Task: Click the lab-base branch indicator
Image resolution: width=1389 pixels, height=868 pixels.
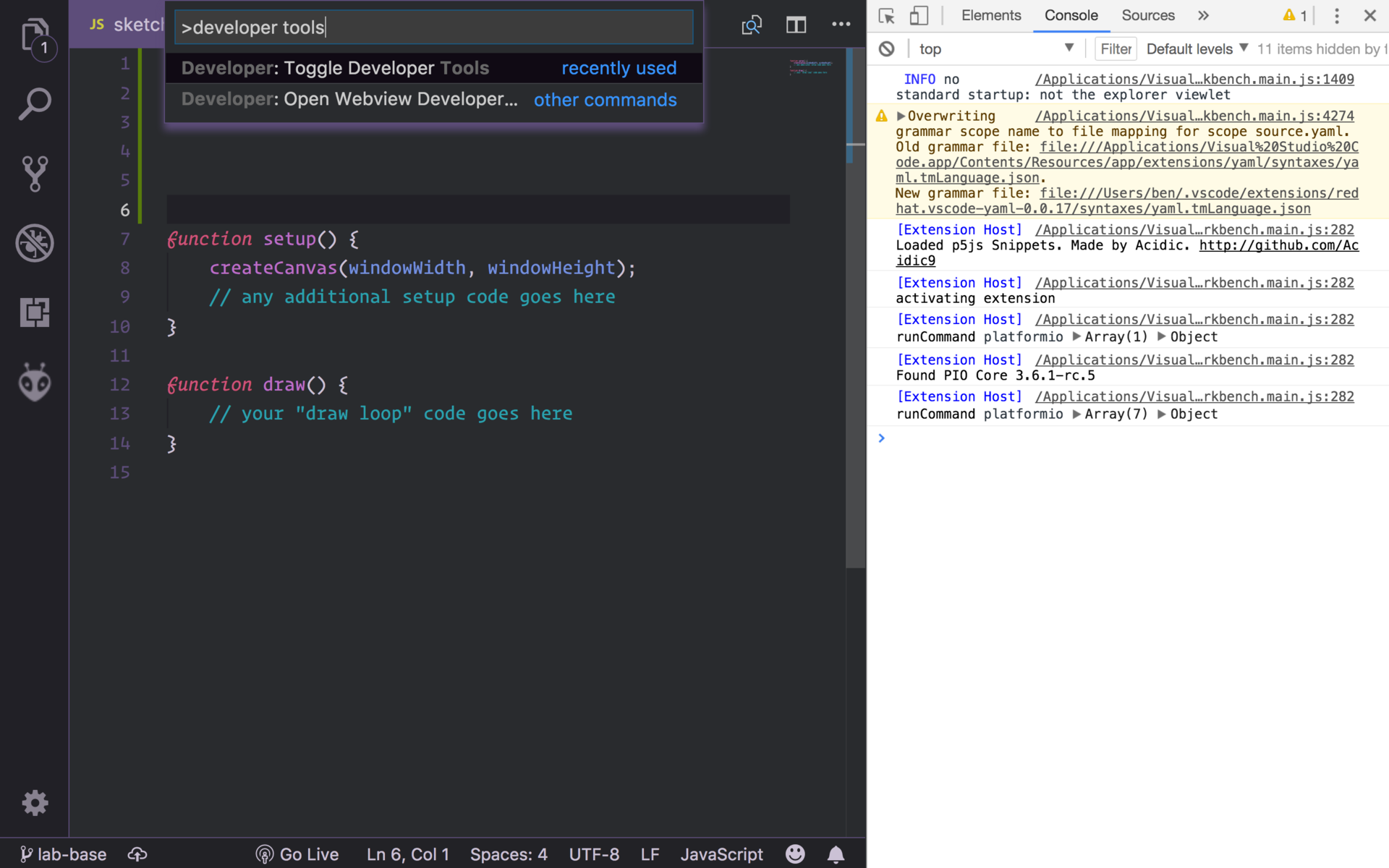Action: pos(64,854)
